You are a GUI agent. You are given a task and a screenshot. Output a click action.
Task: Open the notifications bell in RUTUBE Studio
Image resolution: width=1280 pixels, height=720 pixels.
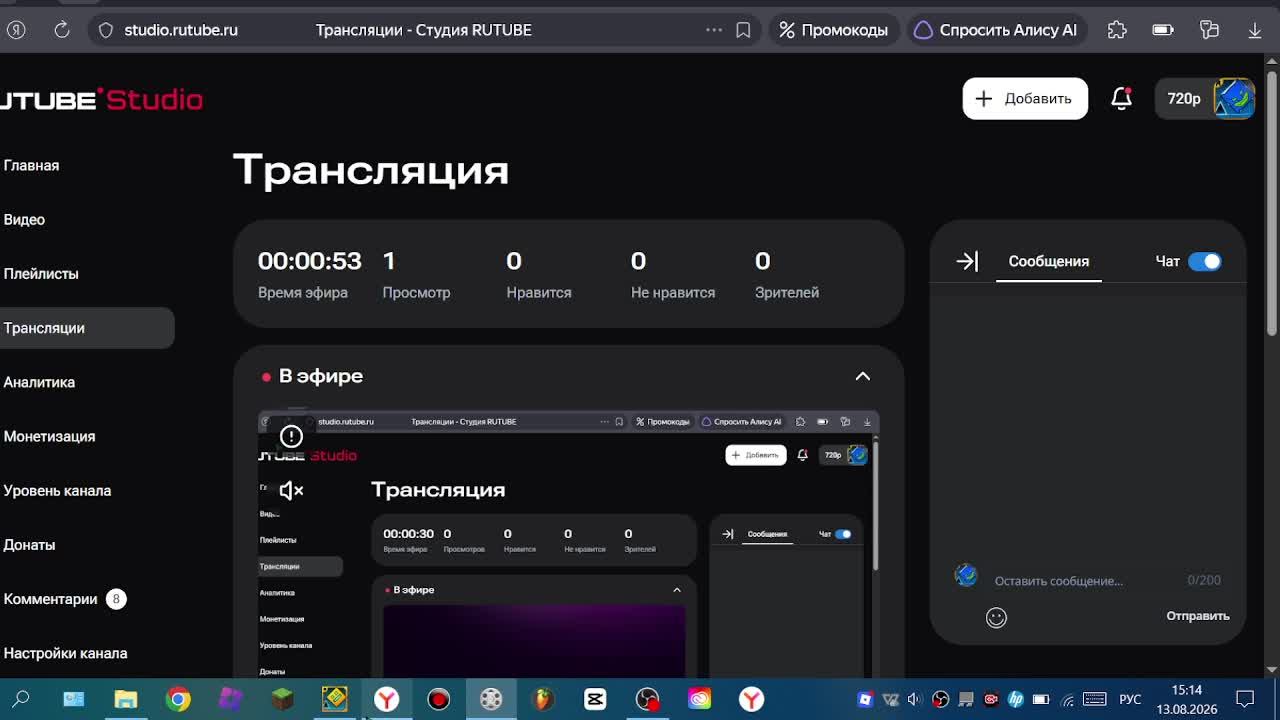(x=1121, y=98)
